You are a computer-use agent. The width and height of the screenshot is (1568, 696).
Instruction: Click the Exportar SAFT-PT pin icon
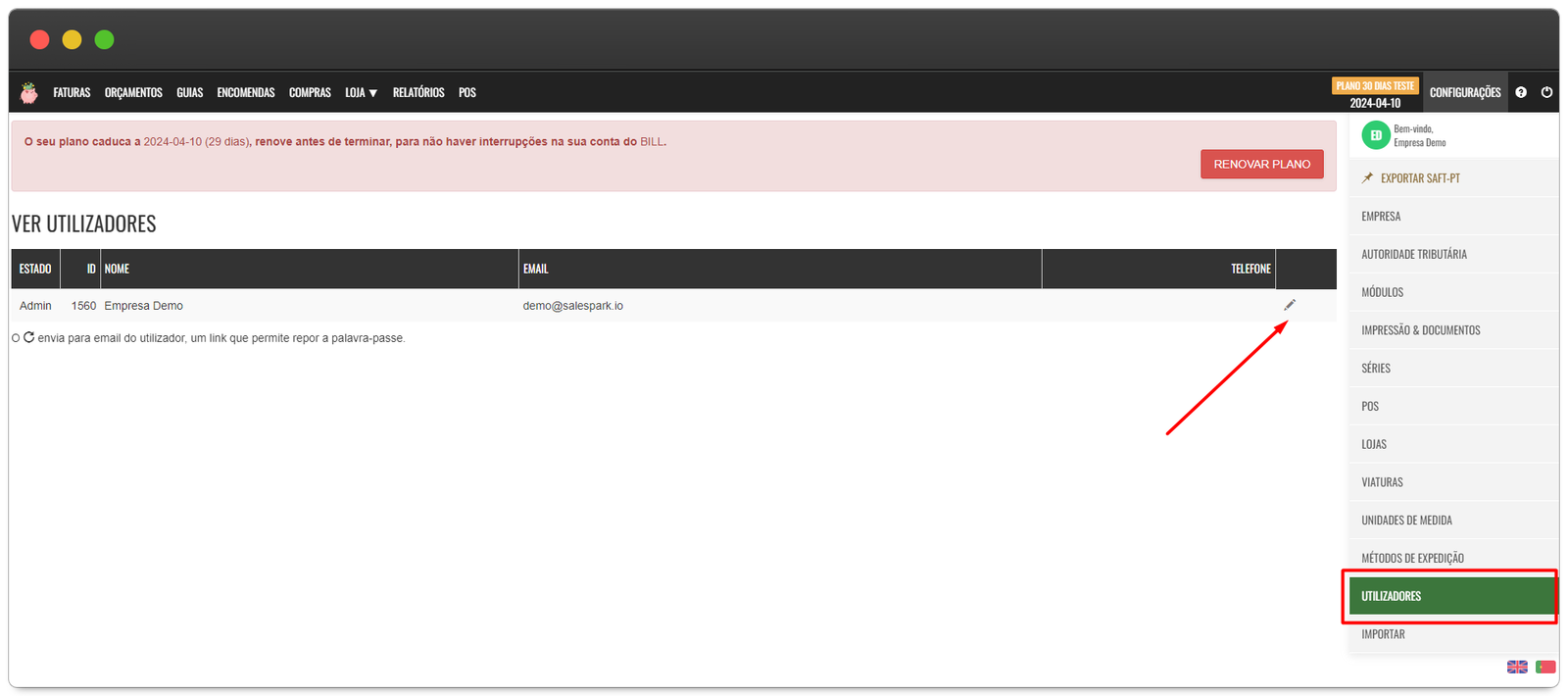(x=1368, y=178)
